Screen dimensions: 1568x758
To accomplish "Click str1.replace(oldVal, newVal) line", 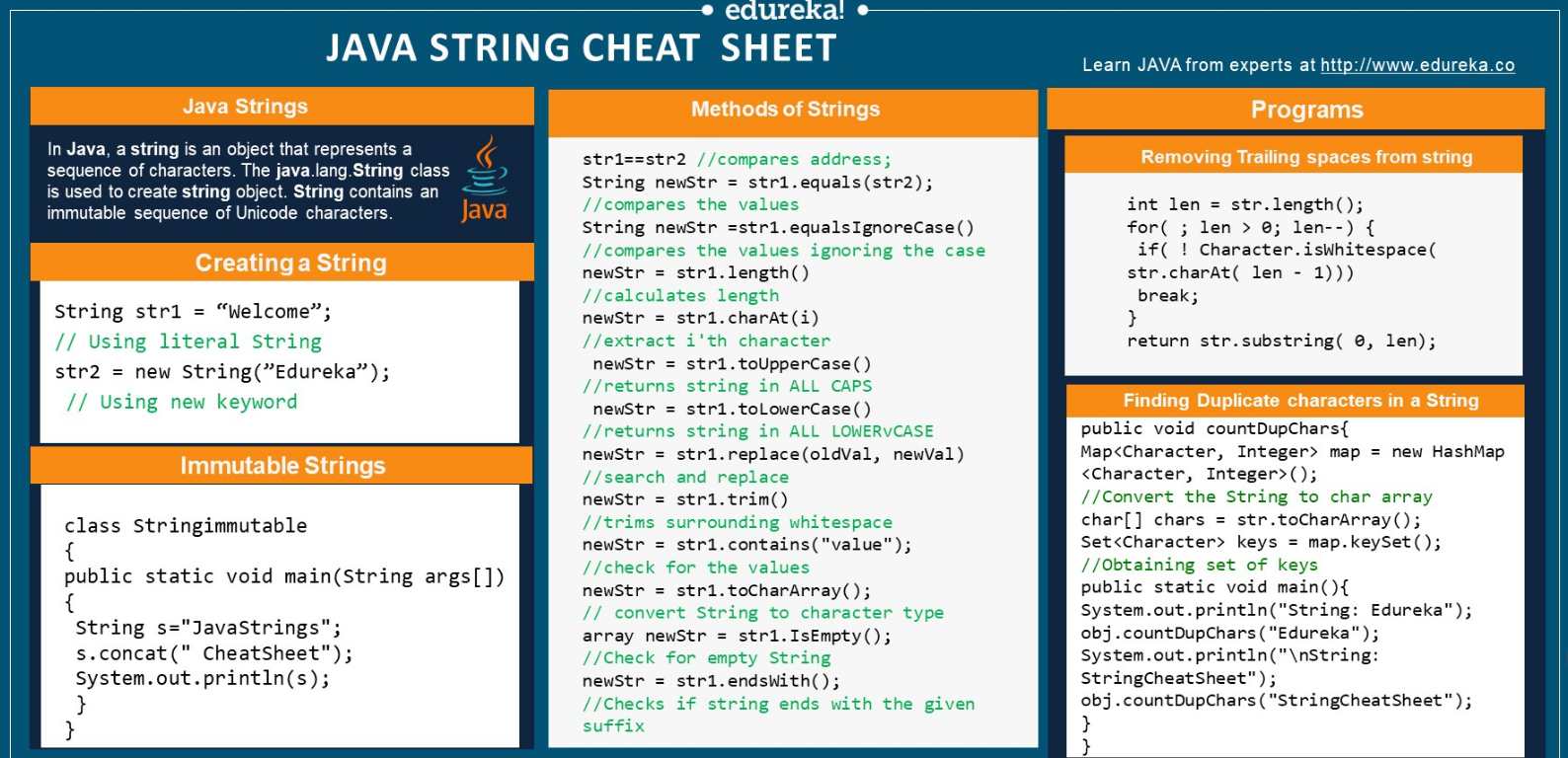I will coord(773,455).
